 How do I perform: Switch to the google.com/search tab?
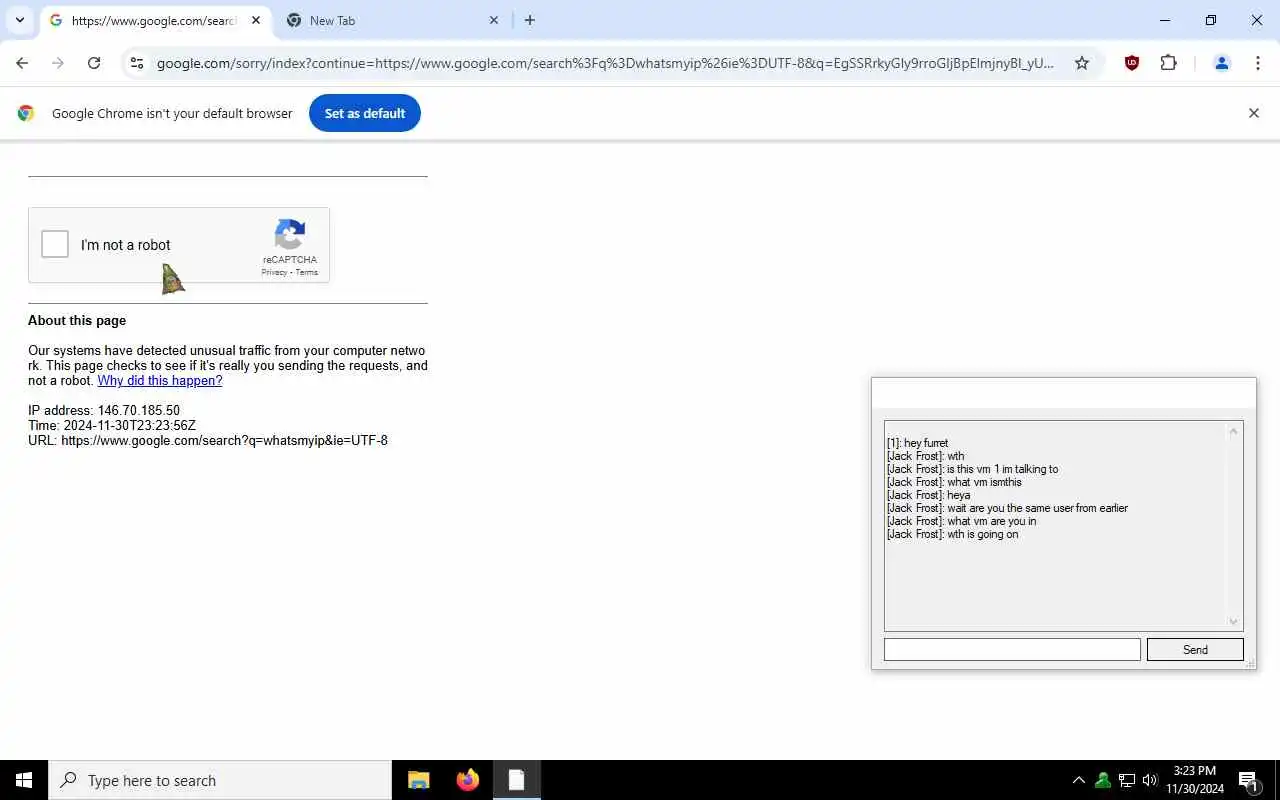pyautogui.click(x=155, y=20)
